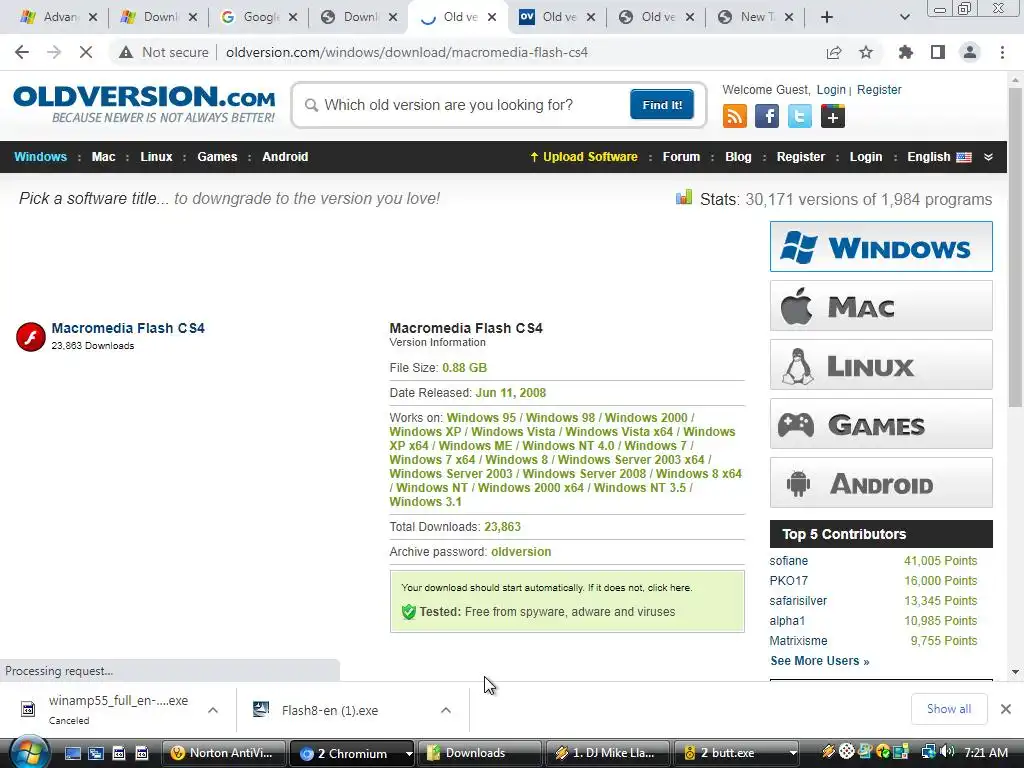
Task: Open the profile avatar menu
Action: [970, 52]
